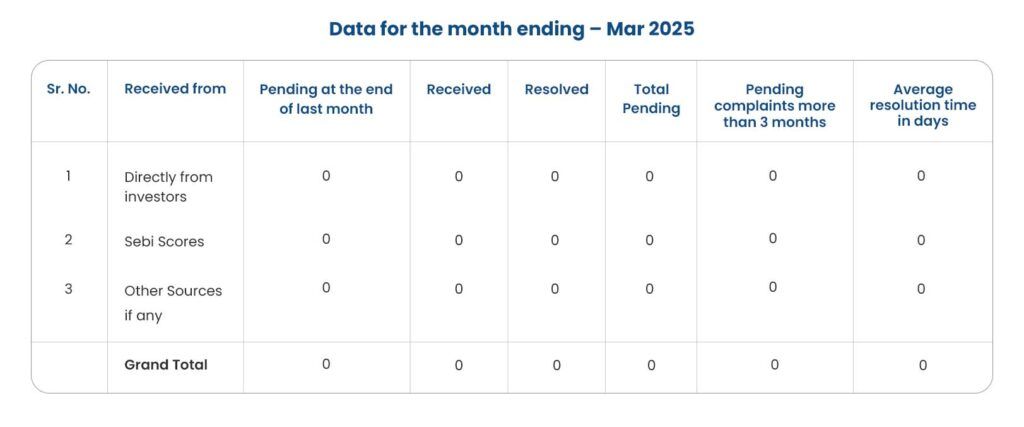Click the 'Grand Total' row label
1024x427 pixels.
pyautogui.click(x=166, y=364)
